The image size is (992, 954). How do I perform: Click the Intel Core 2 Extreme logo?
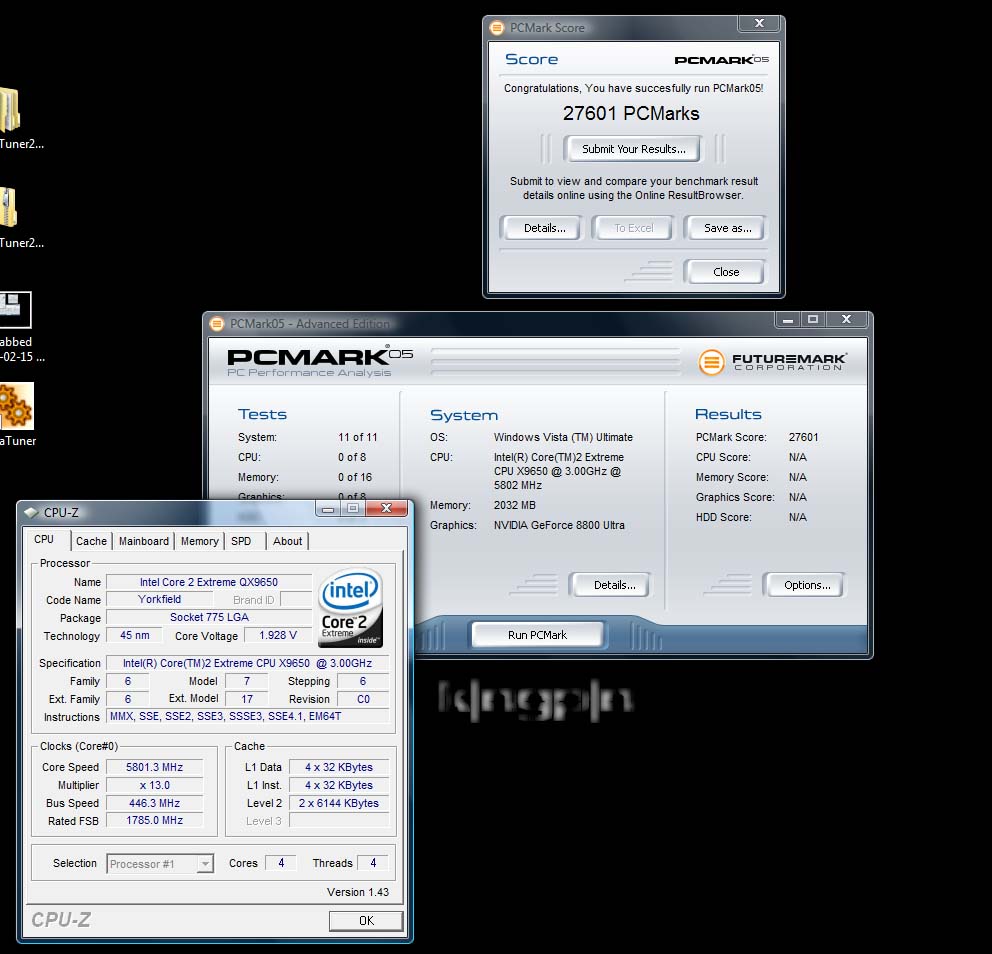tap(350, 608)
